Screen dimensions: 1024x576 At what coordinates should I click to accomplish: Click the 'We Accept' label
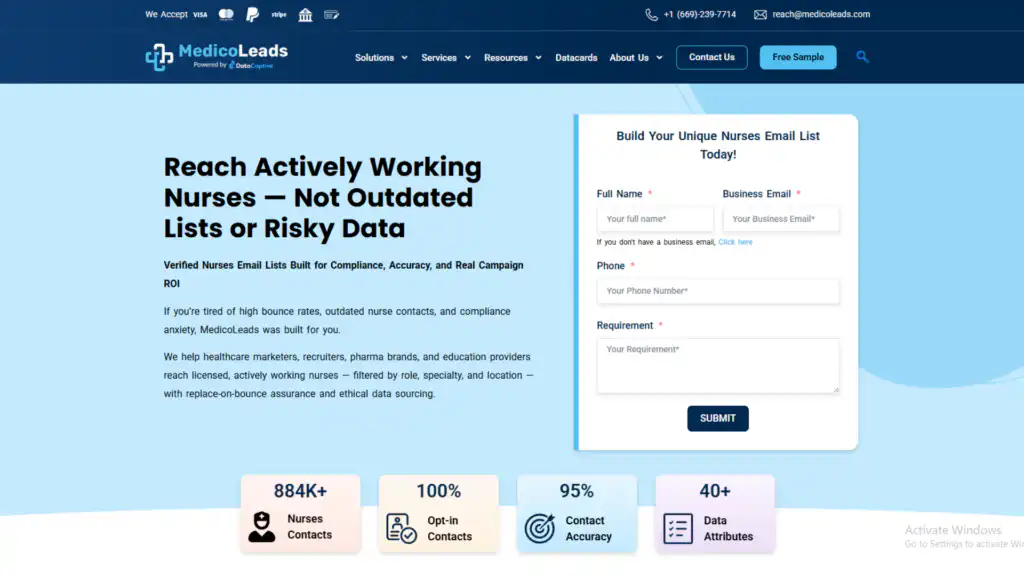click(166, 14)
